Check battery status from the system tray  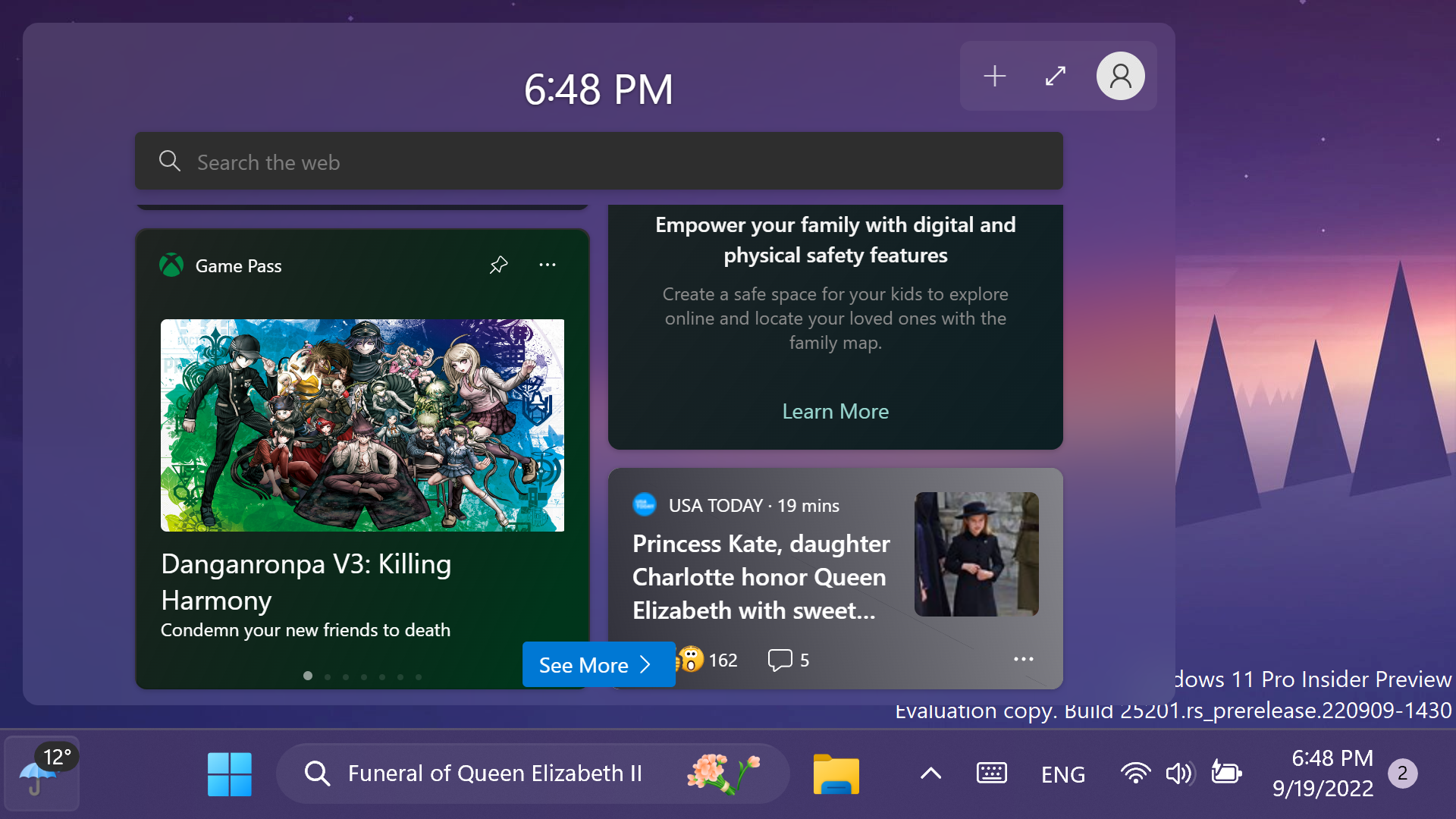point(1226,773)
